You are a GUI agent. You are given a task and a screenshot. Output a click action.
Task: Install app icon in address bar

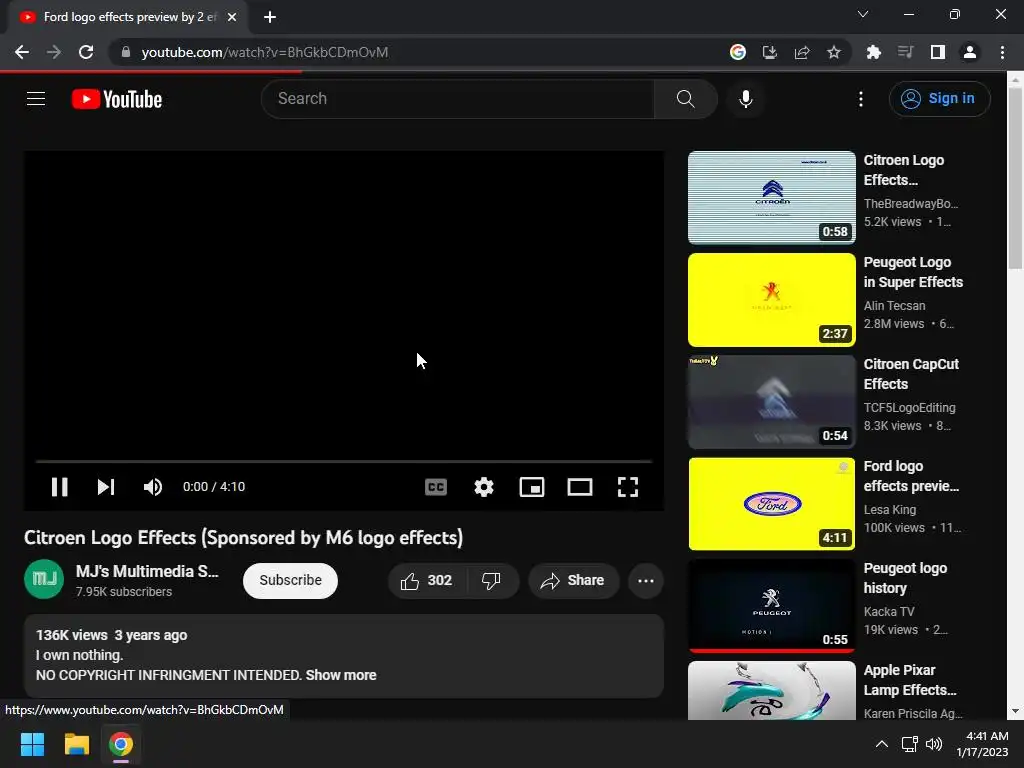click(769, 52)
